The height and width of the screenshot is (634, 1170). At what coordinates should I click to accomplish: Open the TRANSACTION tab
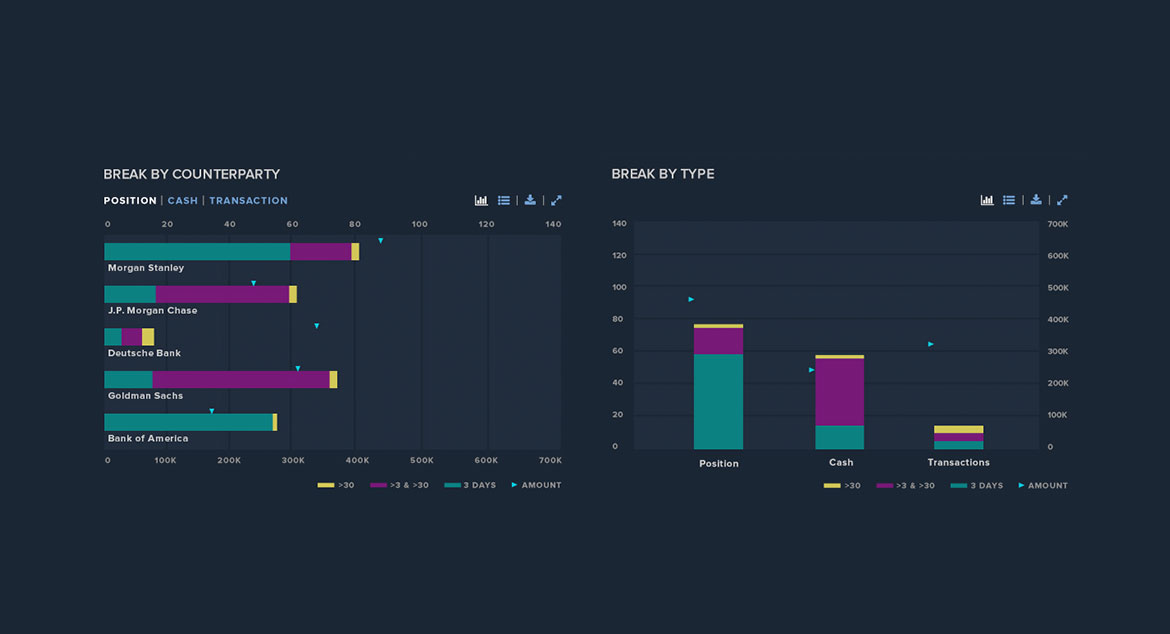point(248,201)
